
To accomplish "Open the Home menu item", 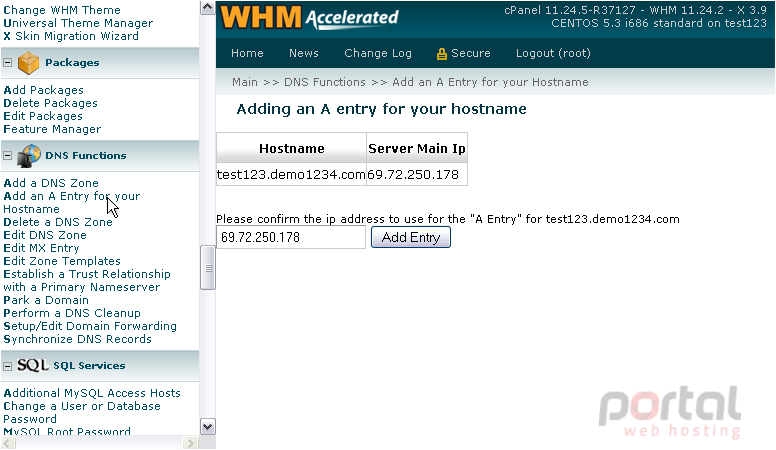I will click(x=247, y=53).
